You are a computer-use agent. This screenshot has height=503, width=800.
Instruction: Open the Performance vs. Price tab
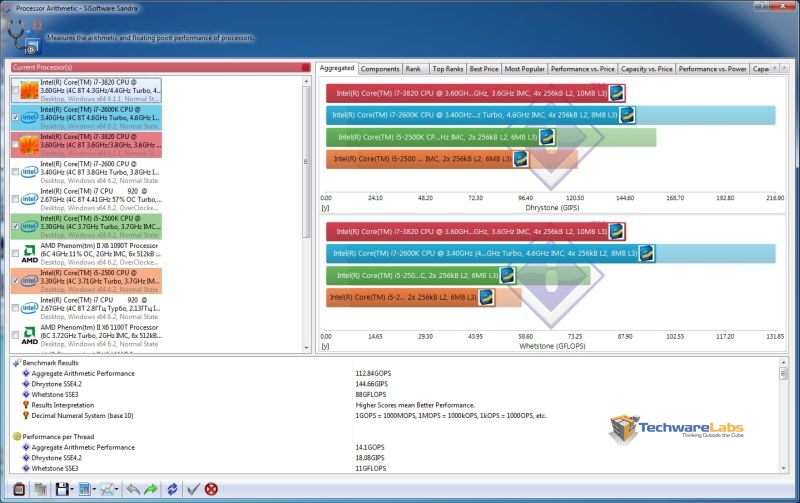(x=582, y=69)
